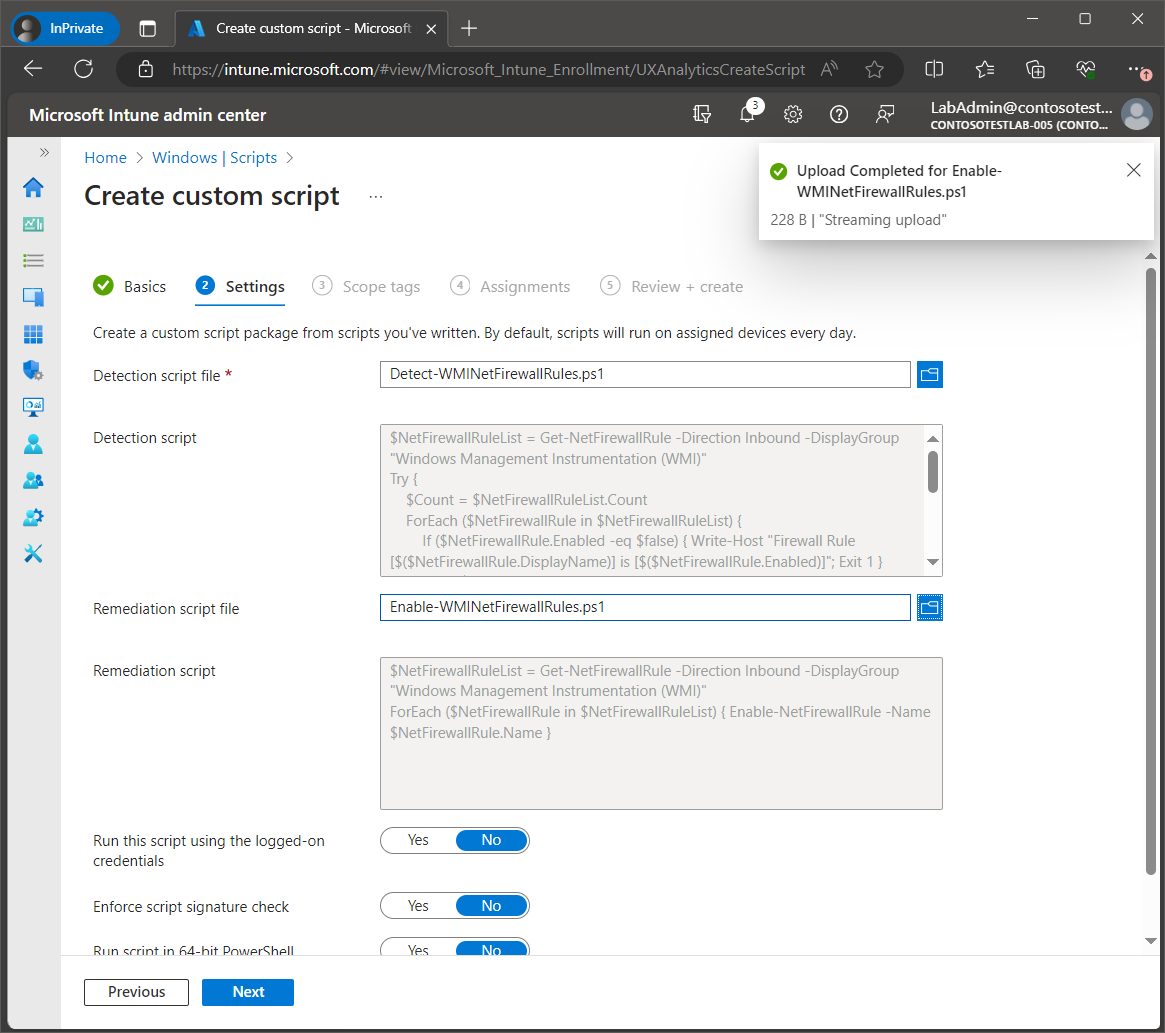The image size is (1165, 1033).
Task: Click page vertical scrollbar down arrow
Action: 1151,941
